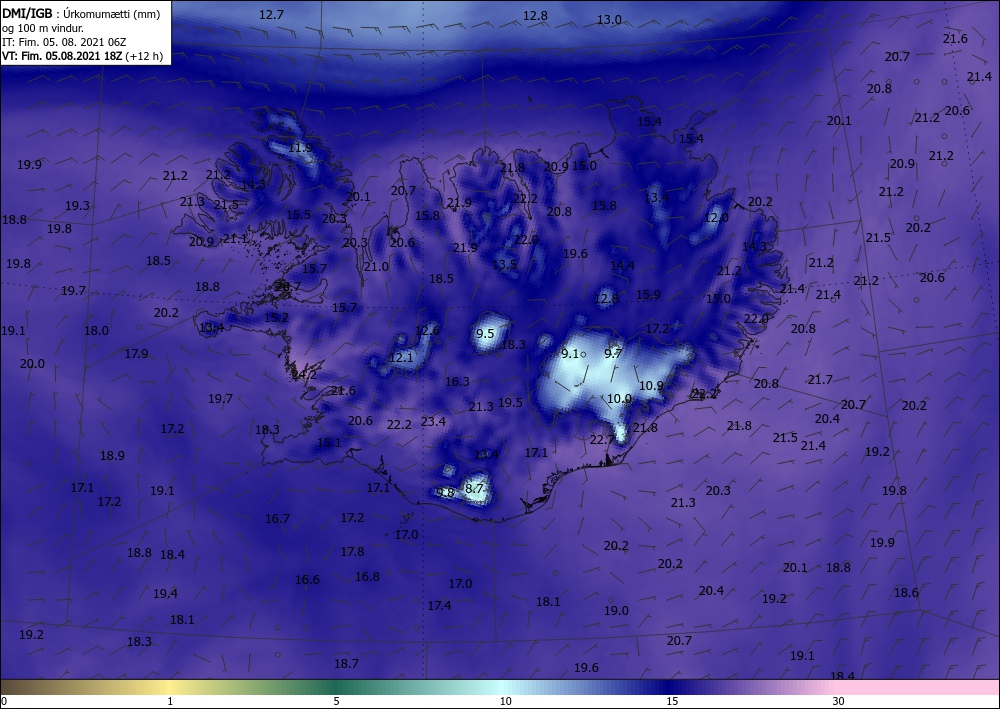Click the legend tick label '1'

[170, 701]
